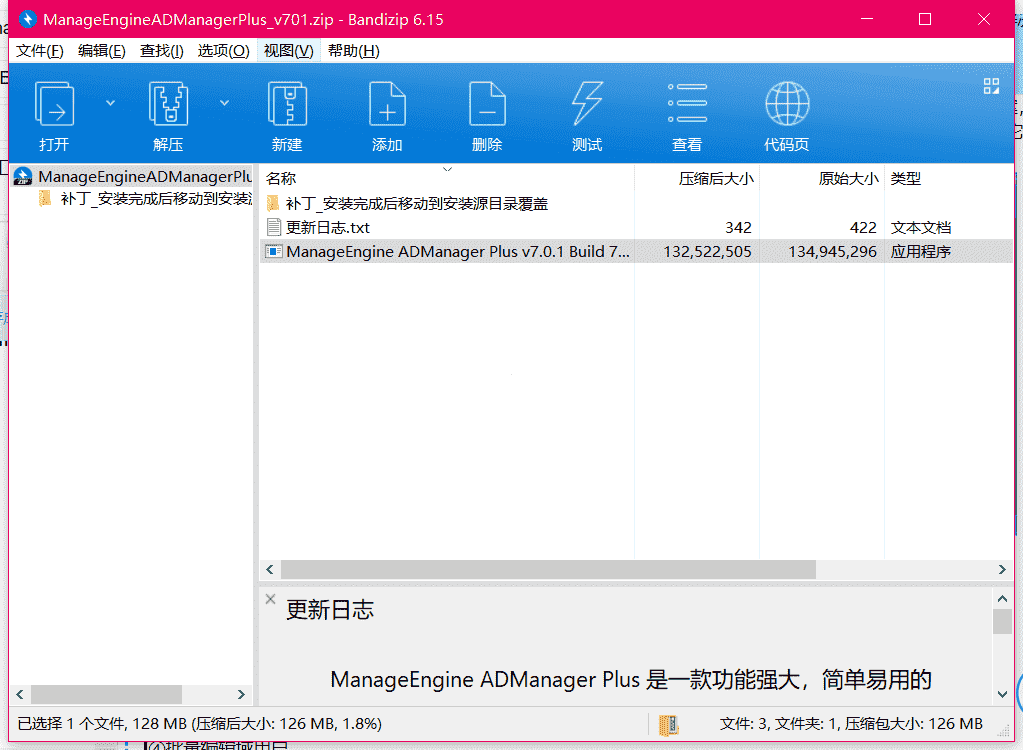This screenshot has width=1023, height=750.
Task: Maximize the Bandizip window
Action: (x=925, y=20)
